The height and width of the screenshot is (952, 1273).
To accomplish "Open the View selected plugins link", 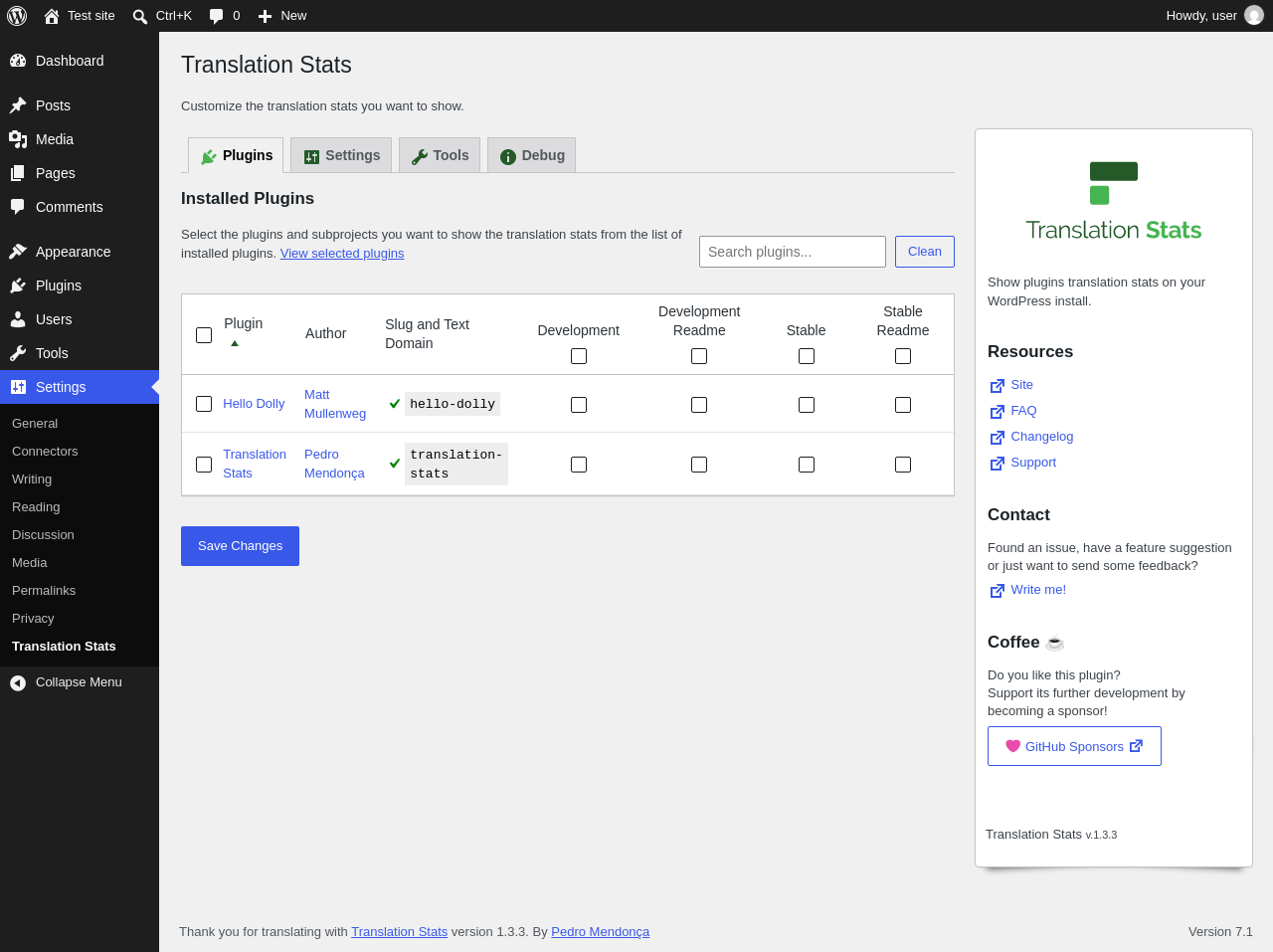I will point(342,254).
